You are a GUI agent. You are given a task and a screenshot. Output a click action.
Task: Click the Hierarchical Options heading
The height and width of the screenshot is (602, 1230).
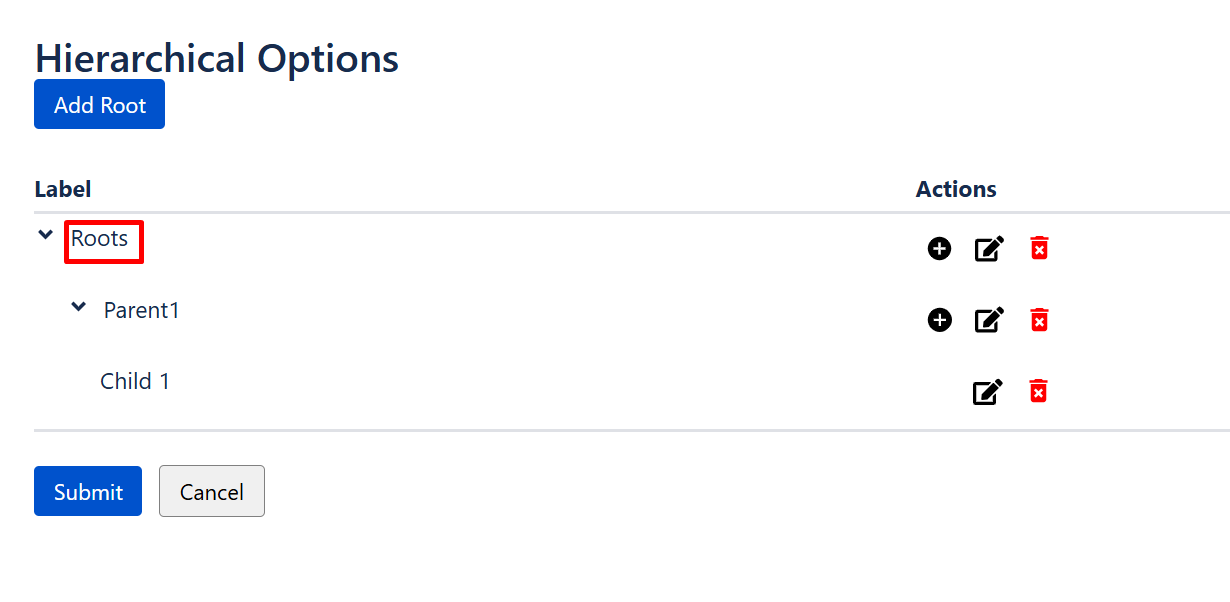pos(216,58)
